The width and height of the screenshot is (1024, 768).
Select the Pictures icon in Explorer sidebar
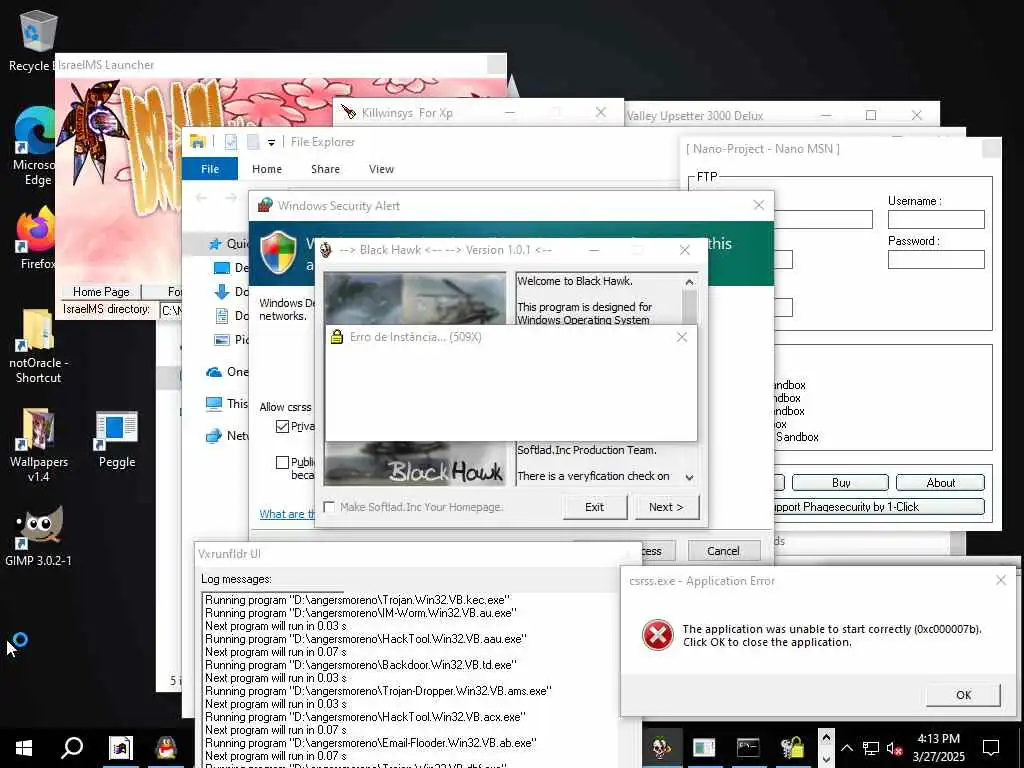(x=222, y=340)
